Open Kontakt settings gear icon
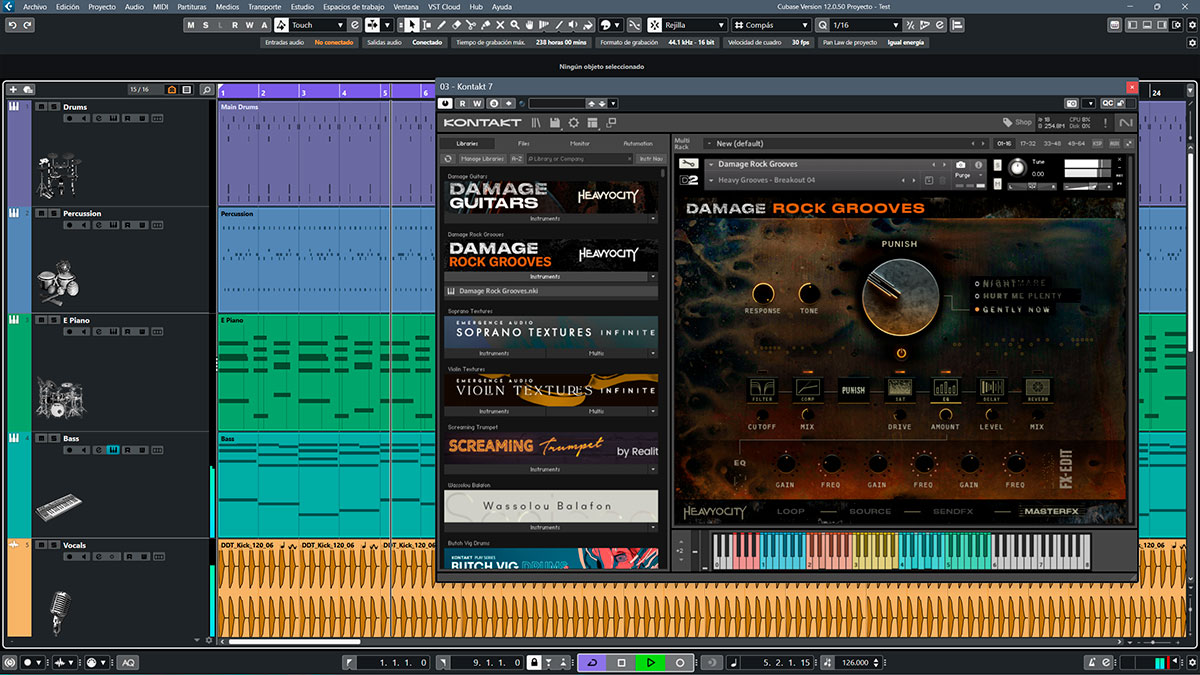This screenshot has height=675, width=1200. (x=573, y=123)
